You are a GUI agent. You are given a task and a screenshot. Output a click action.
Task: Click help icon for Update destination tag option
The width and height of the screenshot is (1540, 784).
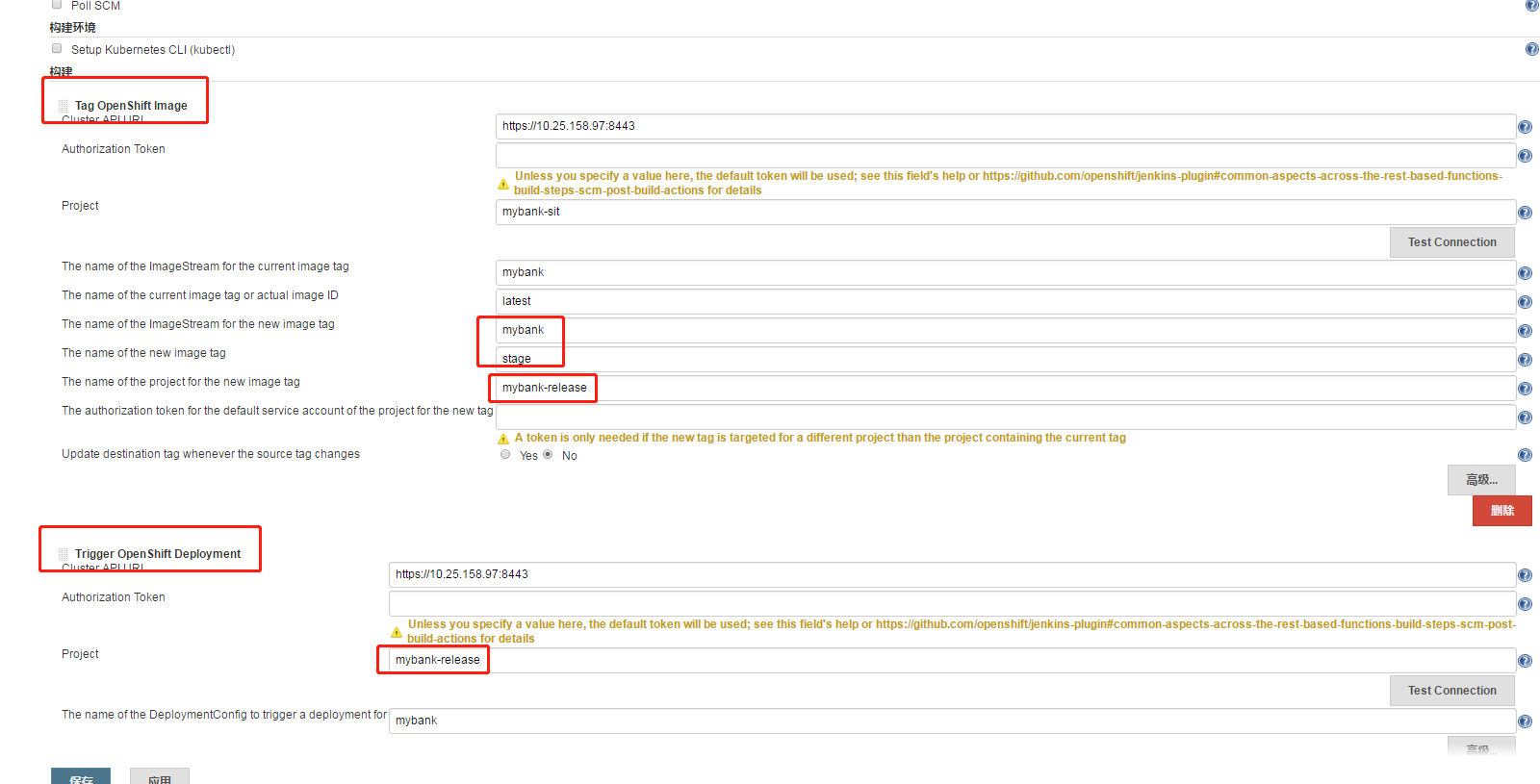coord(1525,455)
